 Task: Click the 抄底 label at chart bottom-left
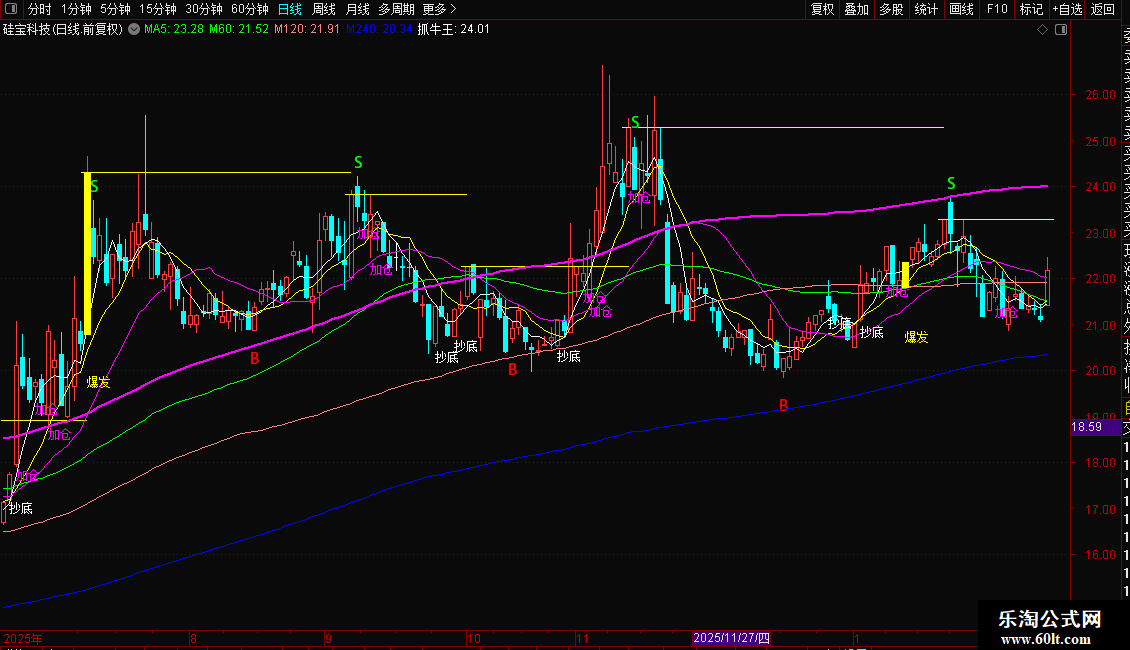click(x=21, y=508)
